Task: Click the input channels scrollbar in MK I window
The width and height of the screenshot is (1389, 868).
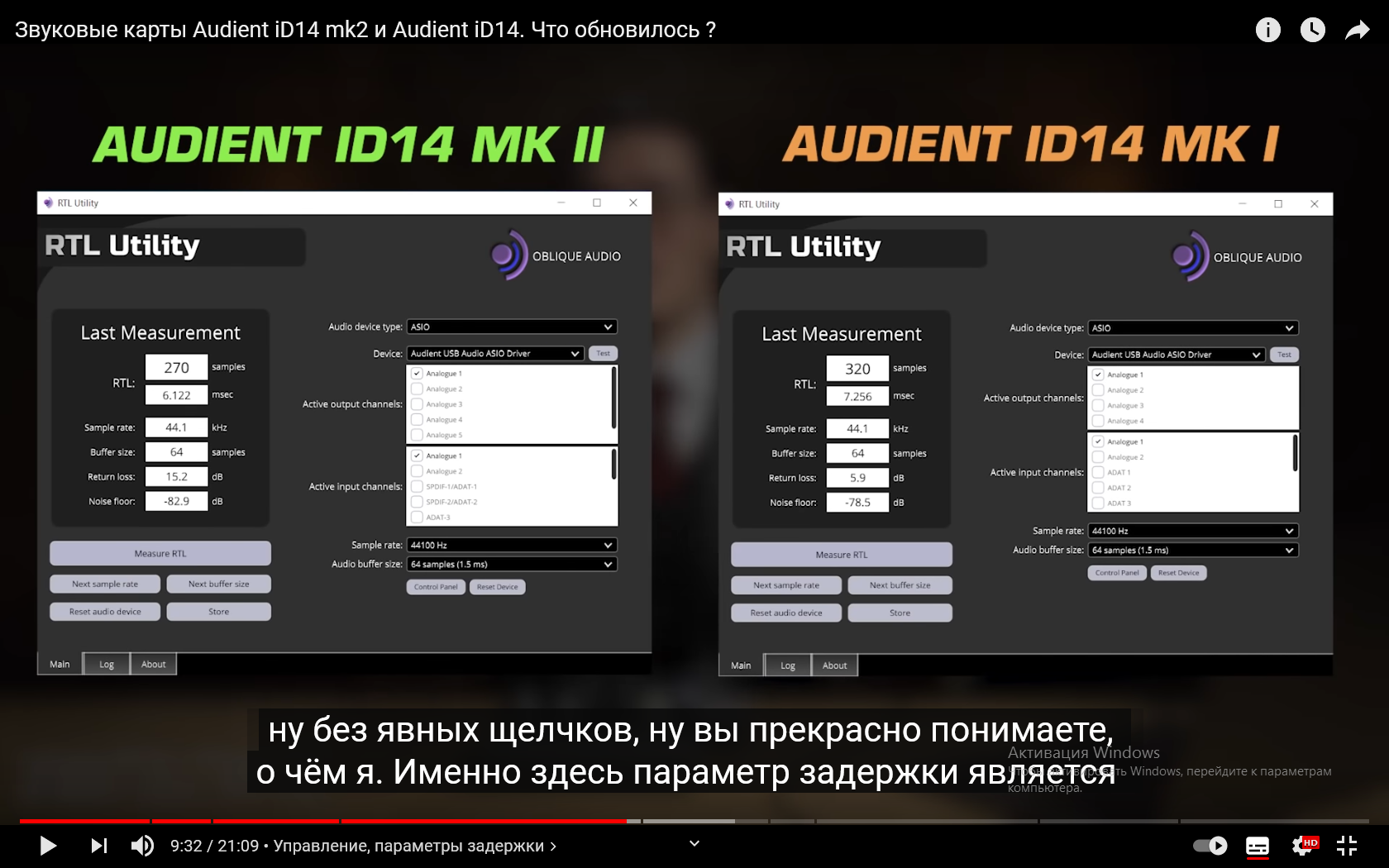Action: point(1295,452)
